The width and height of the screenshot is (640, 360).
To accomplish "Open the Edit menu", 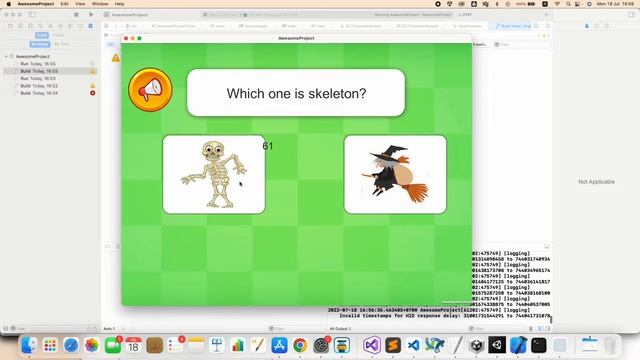I will pos(64,4).
